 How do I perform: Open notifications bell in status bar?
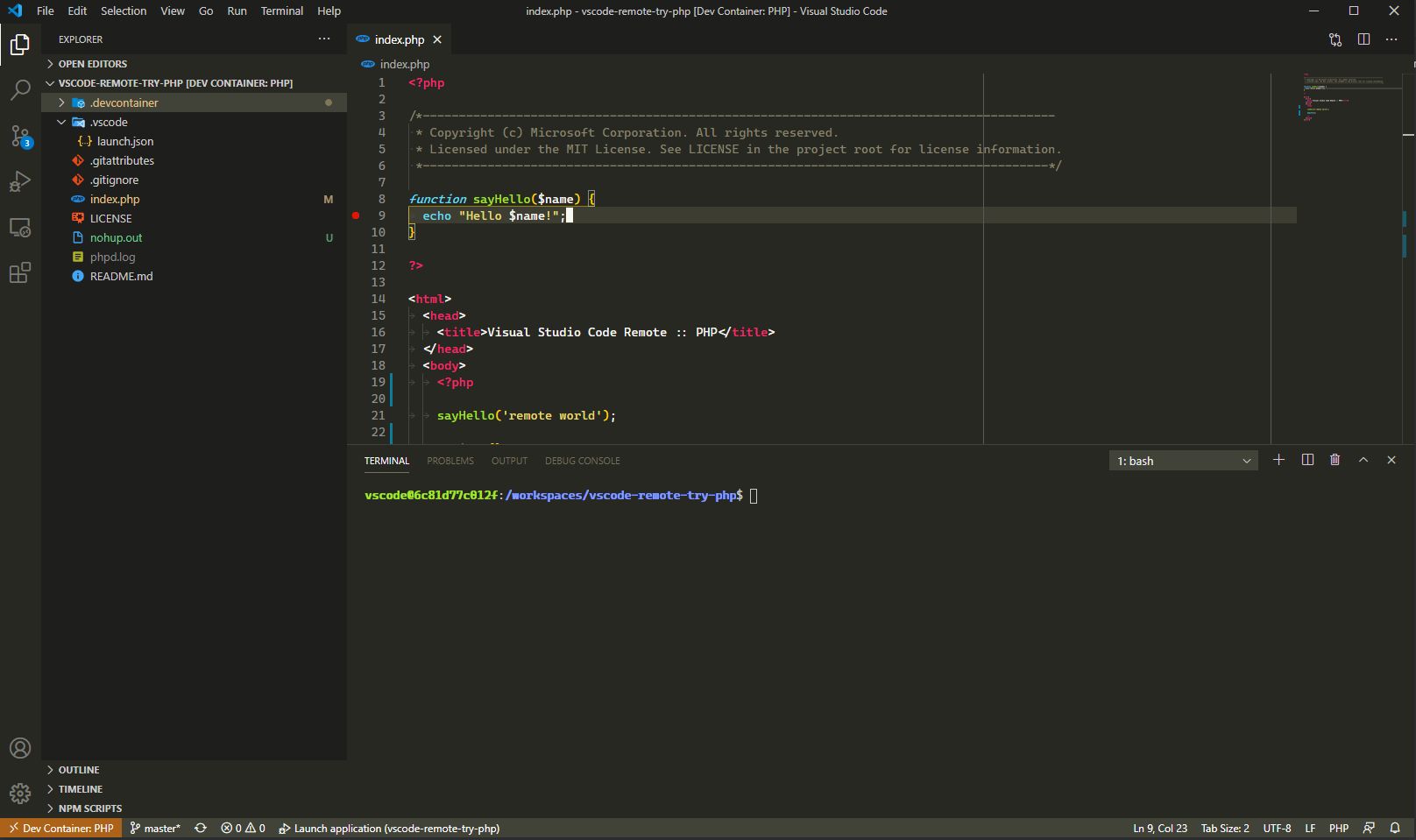tap(1395, 828)
